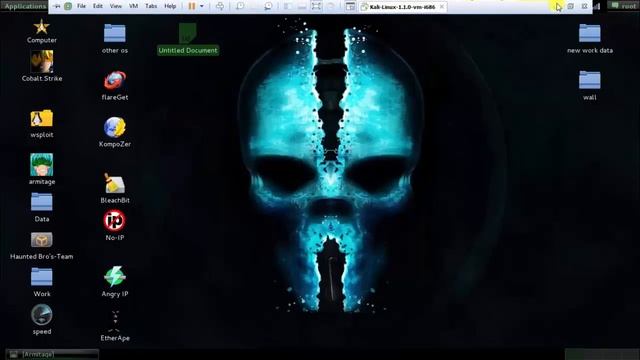Launch Cobalt Strike from the desktop
640x360 pixels.
pos(42,62)
